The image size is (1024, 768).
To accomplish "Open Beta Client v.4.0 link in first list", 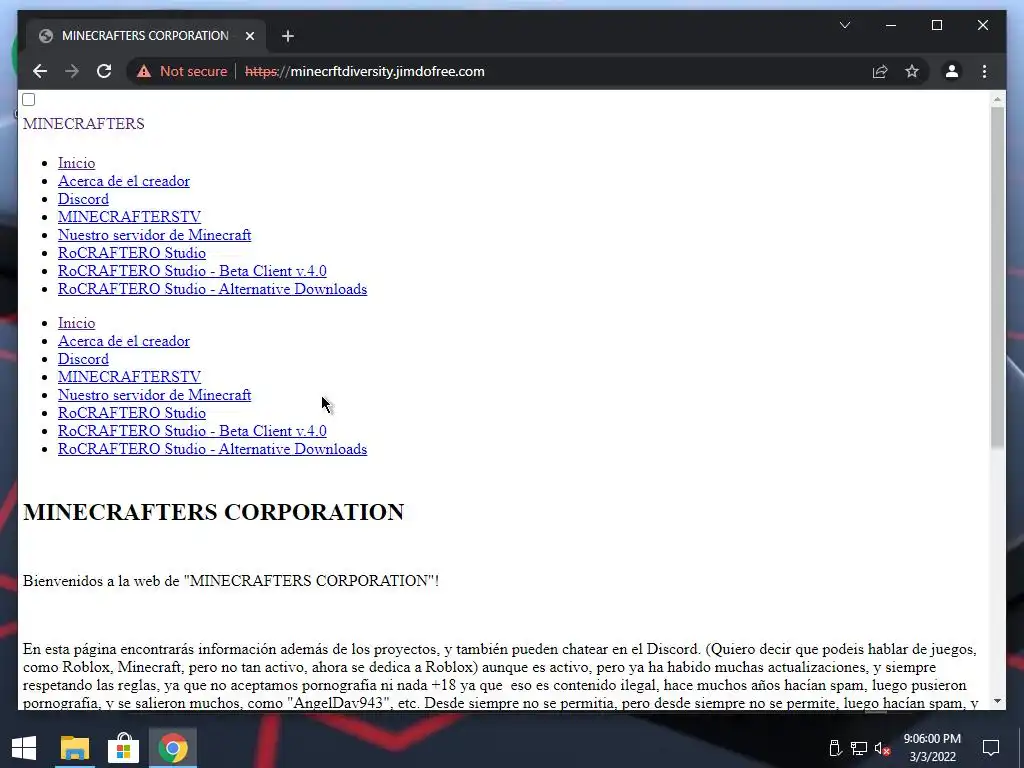I will tap(192, 271).
